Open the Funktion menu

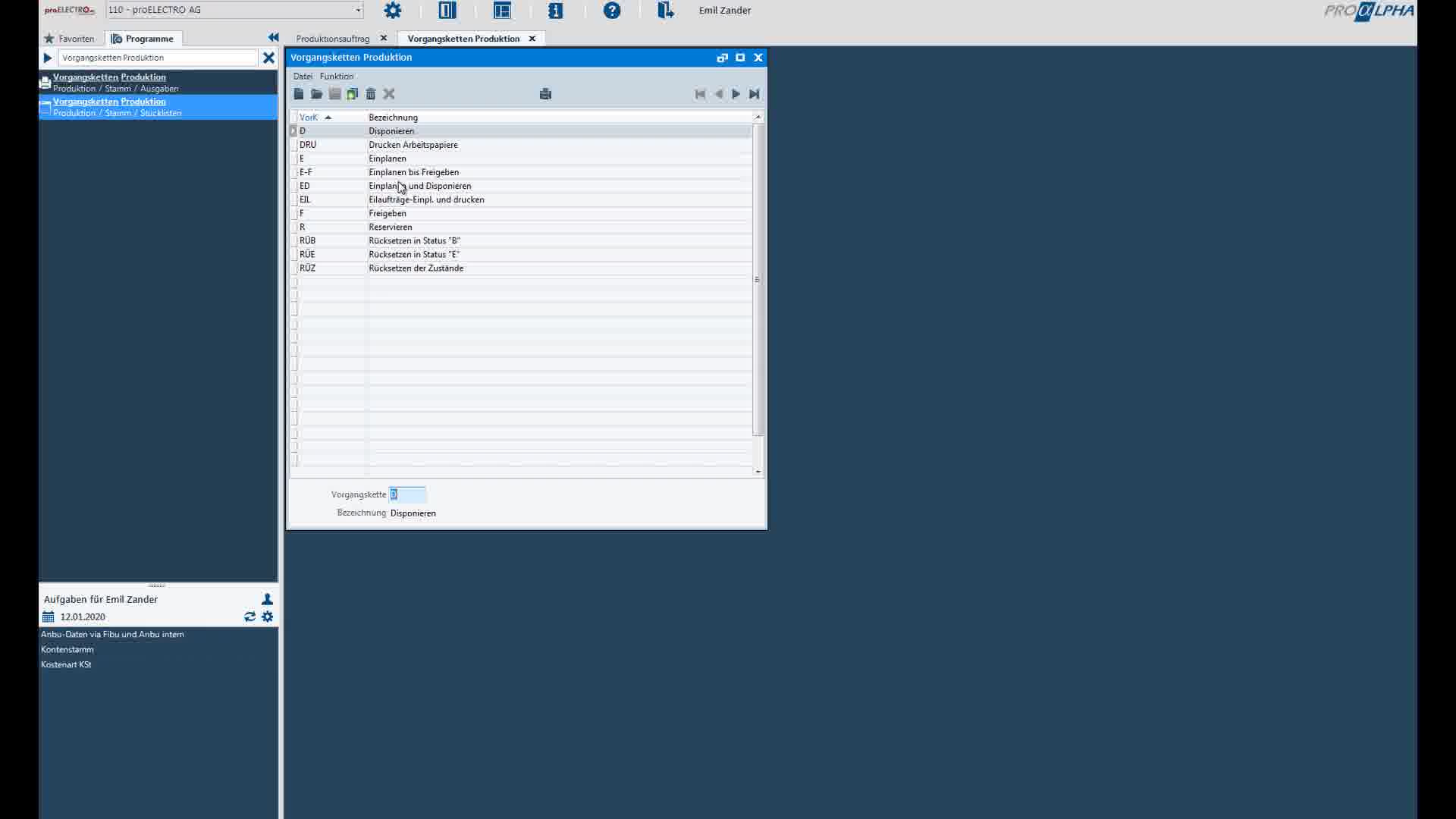click(337, 77)
